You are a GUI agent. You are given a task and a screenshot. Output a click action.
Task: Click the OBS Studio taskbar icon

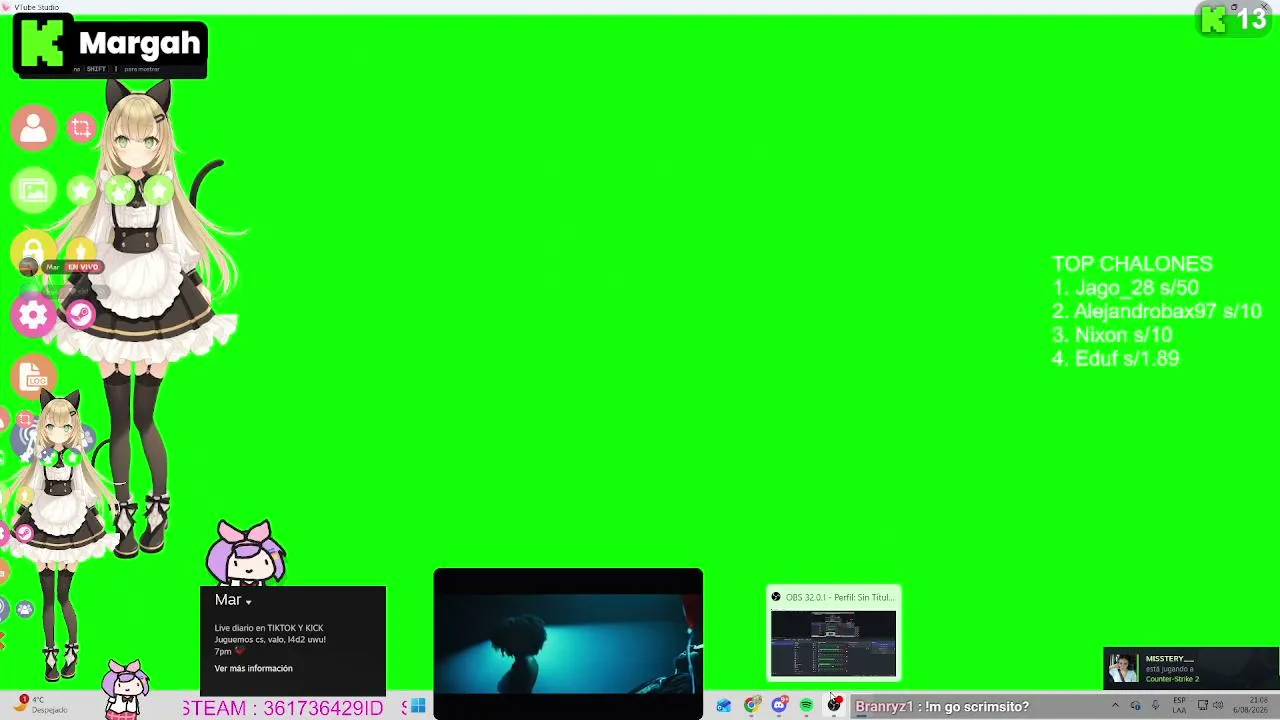point(834,706)
